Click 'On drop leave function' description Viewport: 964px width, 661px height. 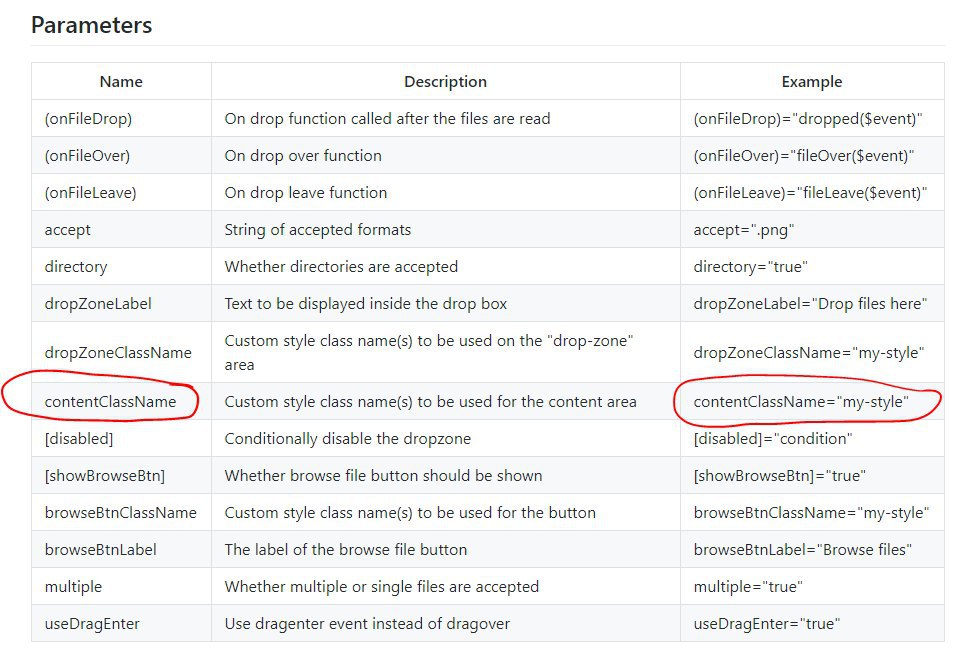306,192
